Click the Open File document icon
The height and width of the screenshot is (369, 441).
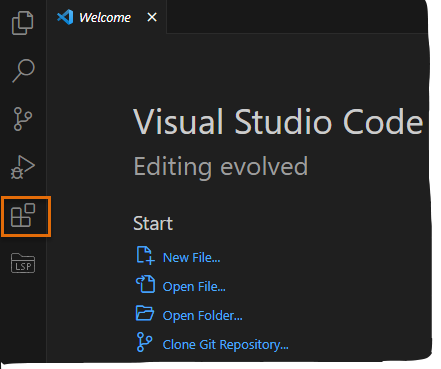(x=145, y=284)
